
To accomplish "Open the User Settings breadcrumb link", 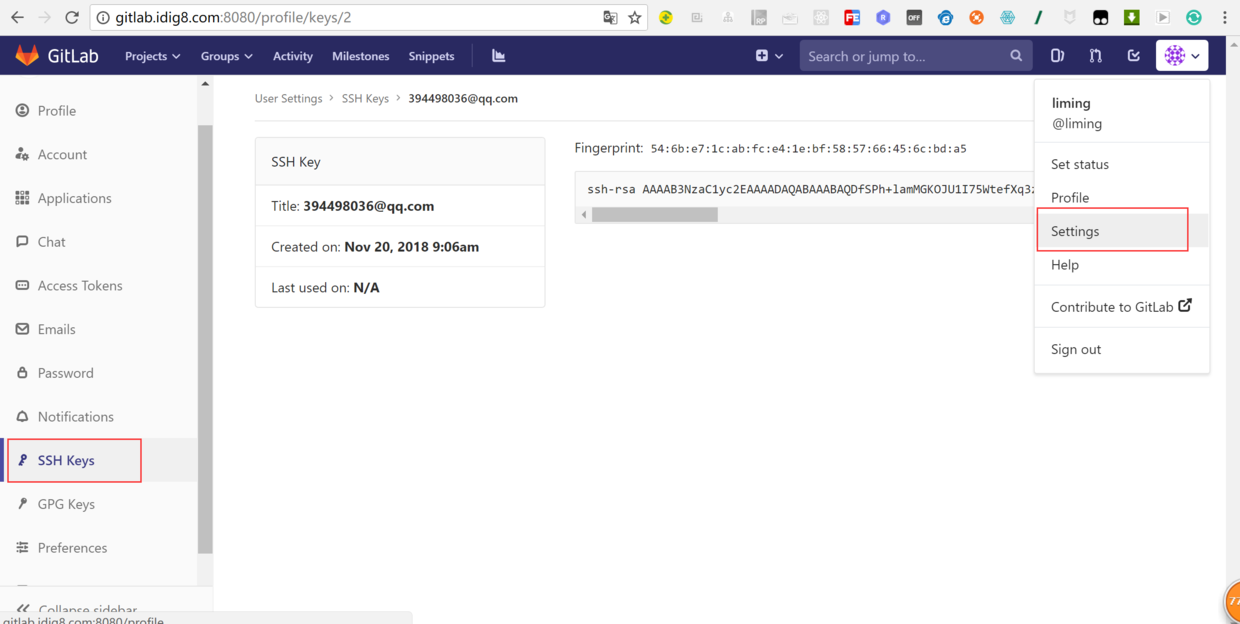I will click(x=287, y=98).
